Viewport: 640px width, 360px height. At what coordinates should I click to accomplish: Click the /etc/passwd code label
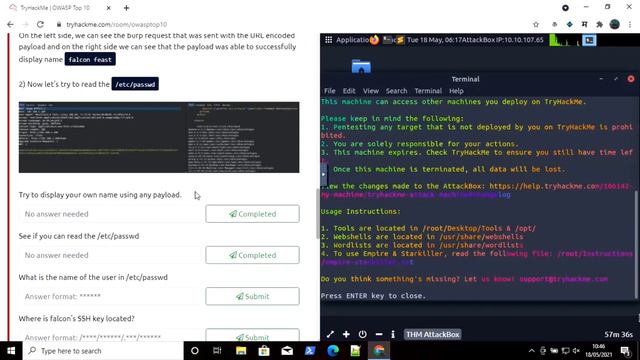[135, 84]
